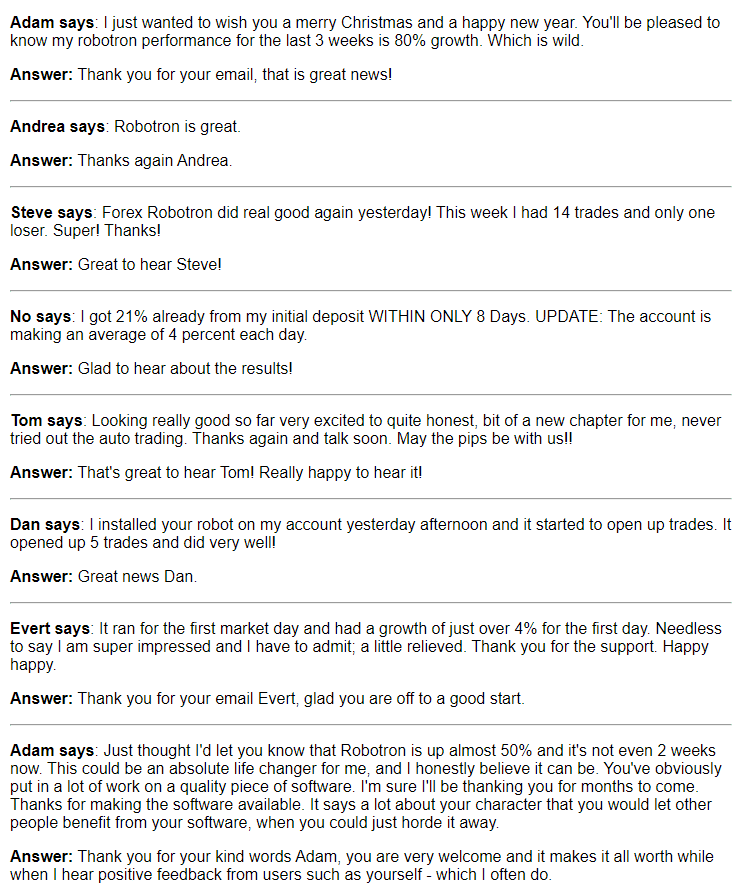Viewport: 740px width, 894px height.
Task: Click the reply 'Great news Dan.'
Action: tap(137, 576)
